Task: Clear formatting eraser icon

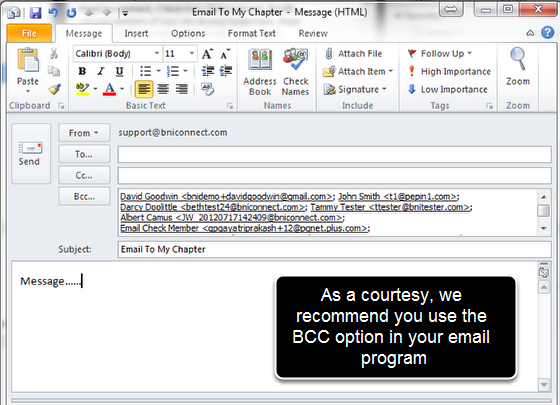Action: tap(208, 89)
